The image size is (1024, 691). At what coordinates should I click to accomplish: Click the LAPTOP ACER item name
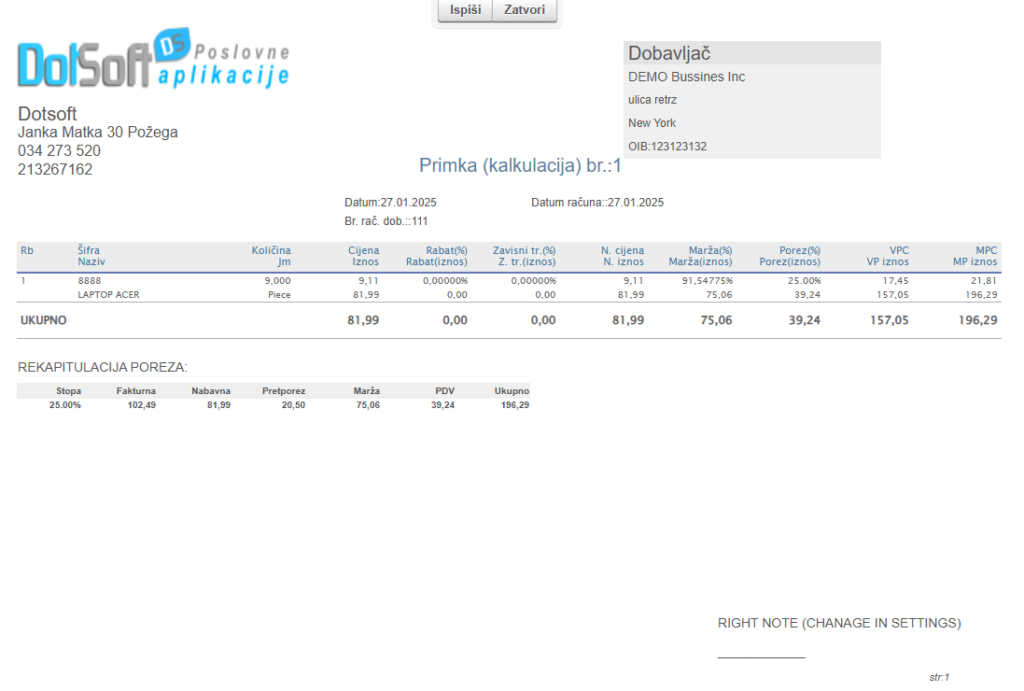[110, 296]
